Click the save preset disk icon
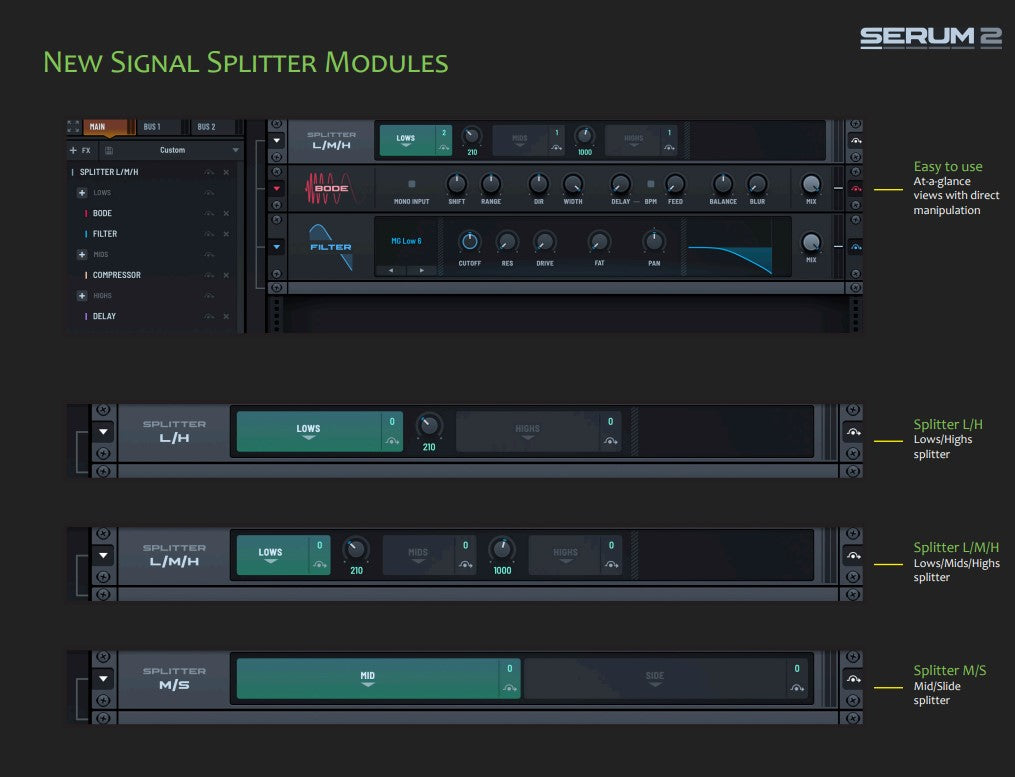Screen dimensions: 1015x777 (109, 150)
